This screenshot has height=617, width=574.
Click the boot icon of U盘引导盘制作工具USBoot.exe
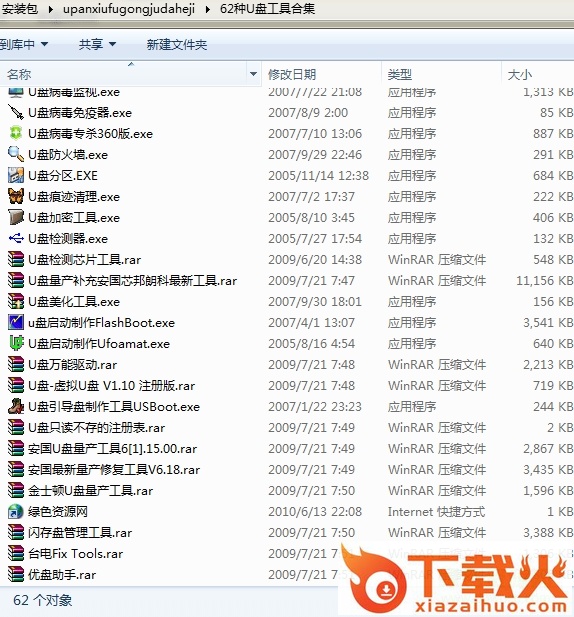point(16,406)
